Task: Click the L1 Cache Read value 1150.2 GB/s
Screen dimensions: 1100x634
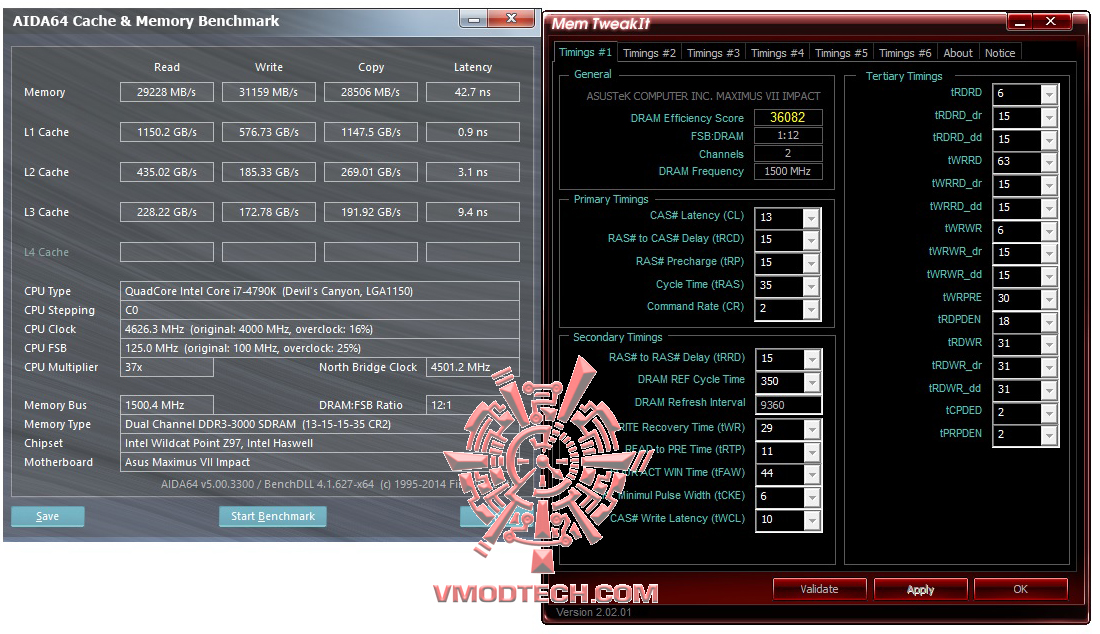Action: coord(166,132)
